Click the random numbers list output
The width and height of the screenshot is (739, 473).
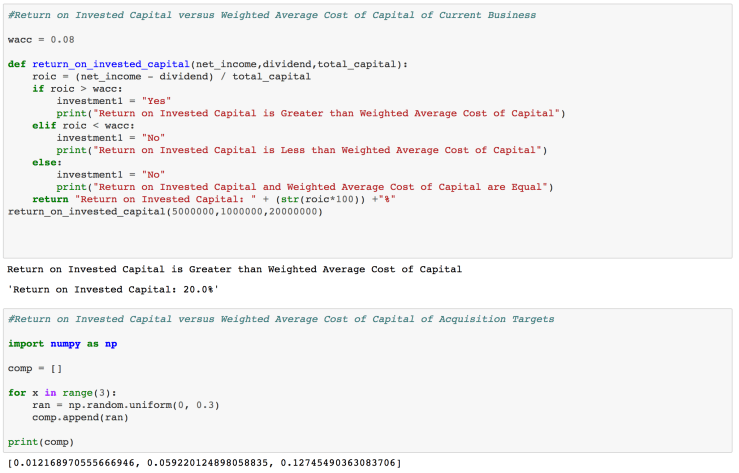pyautogui.click(x=205, y=462)
